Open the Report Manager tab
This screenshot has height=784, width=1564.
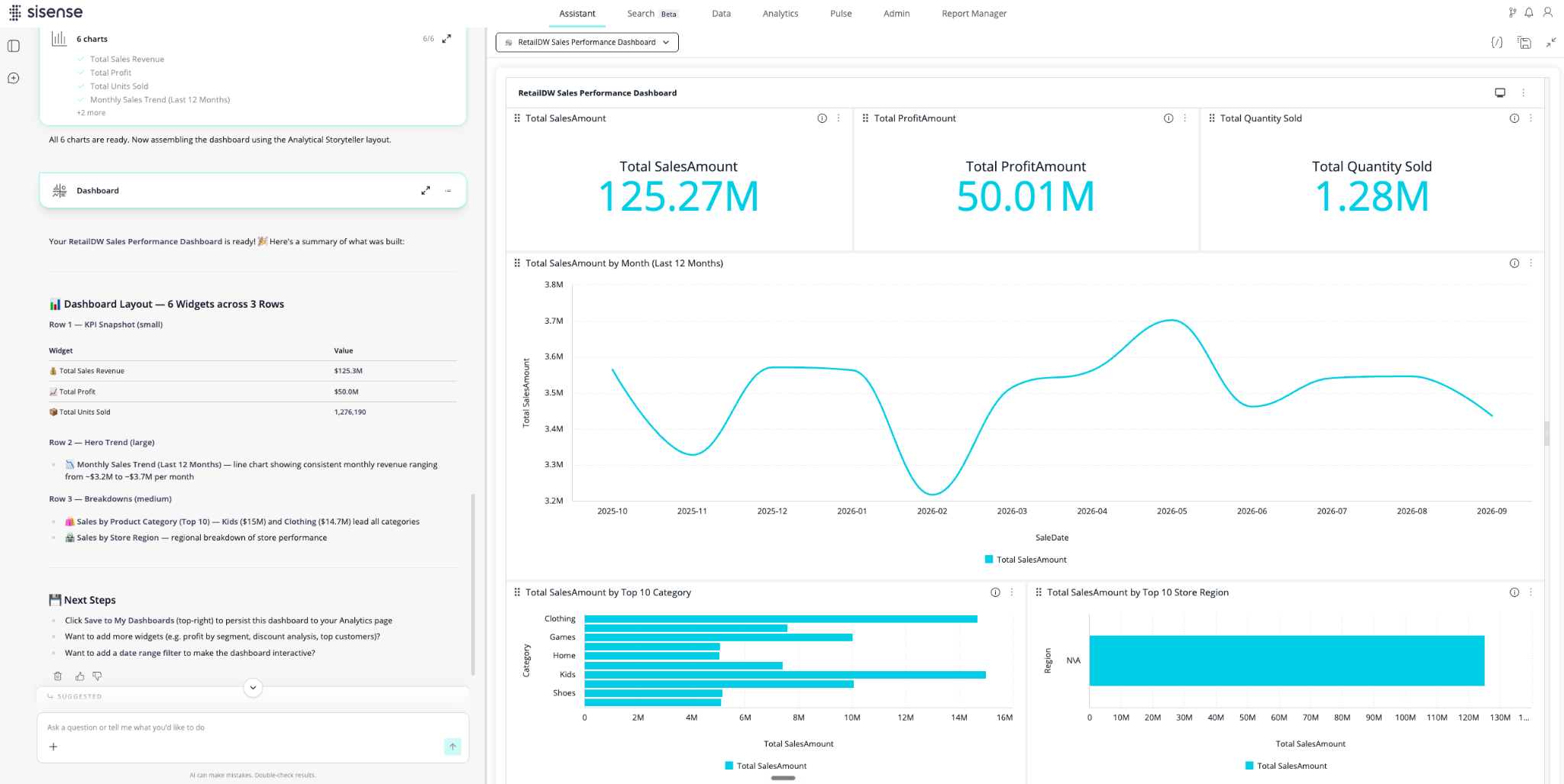click(x=974, y=14)
